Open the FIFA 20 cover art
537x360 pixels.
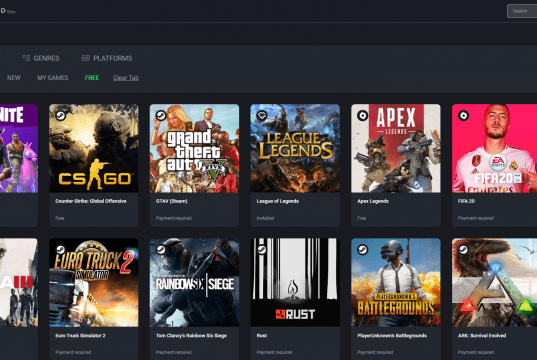(495, 148)
